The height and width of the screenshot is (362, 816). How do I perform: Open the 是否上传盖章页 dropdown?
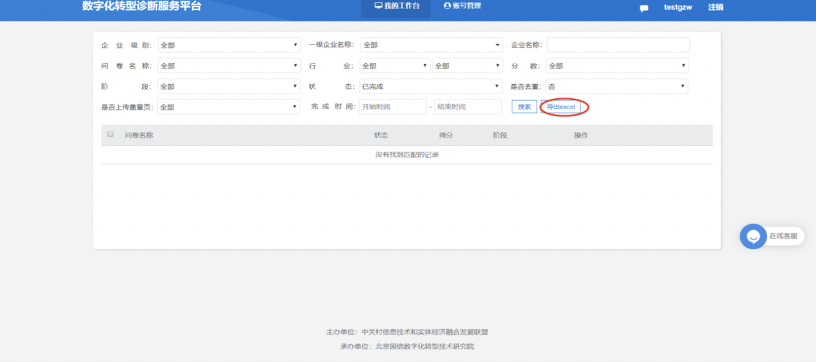coord(228,107)
